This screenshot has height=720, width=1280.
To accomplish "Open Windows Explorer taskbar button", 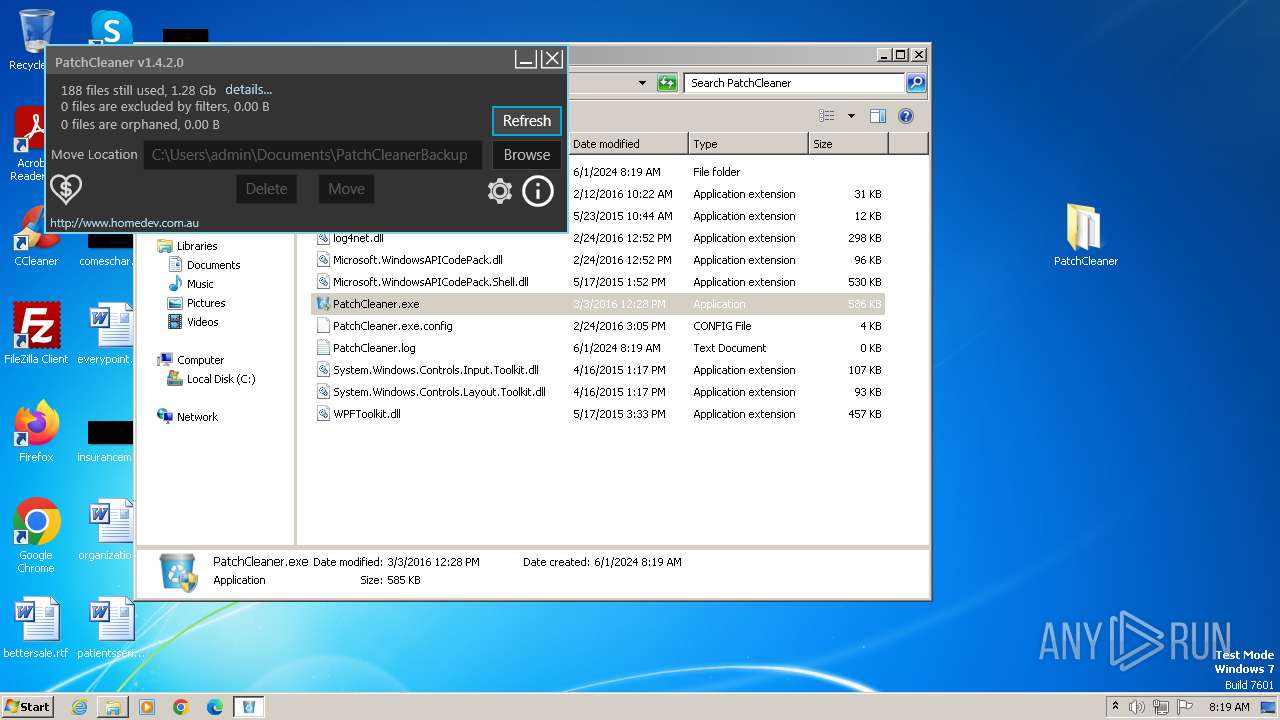I will click(x=113, y=707).
